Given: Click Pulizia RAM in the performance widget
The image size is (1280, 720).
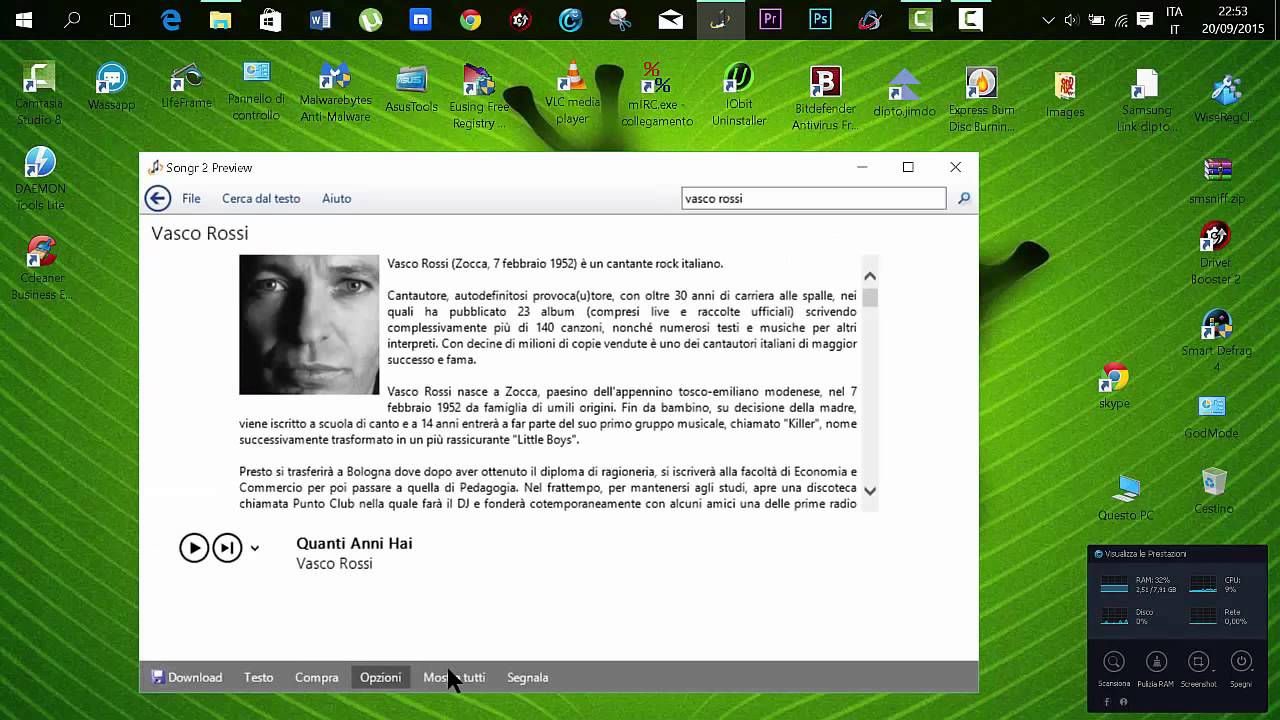Looking at the screenshot, I should (x=1156, y=668).
